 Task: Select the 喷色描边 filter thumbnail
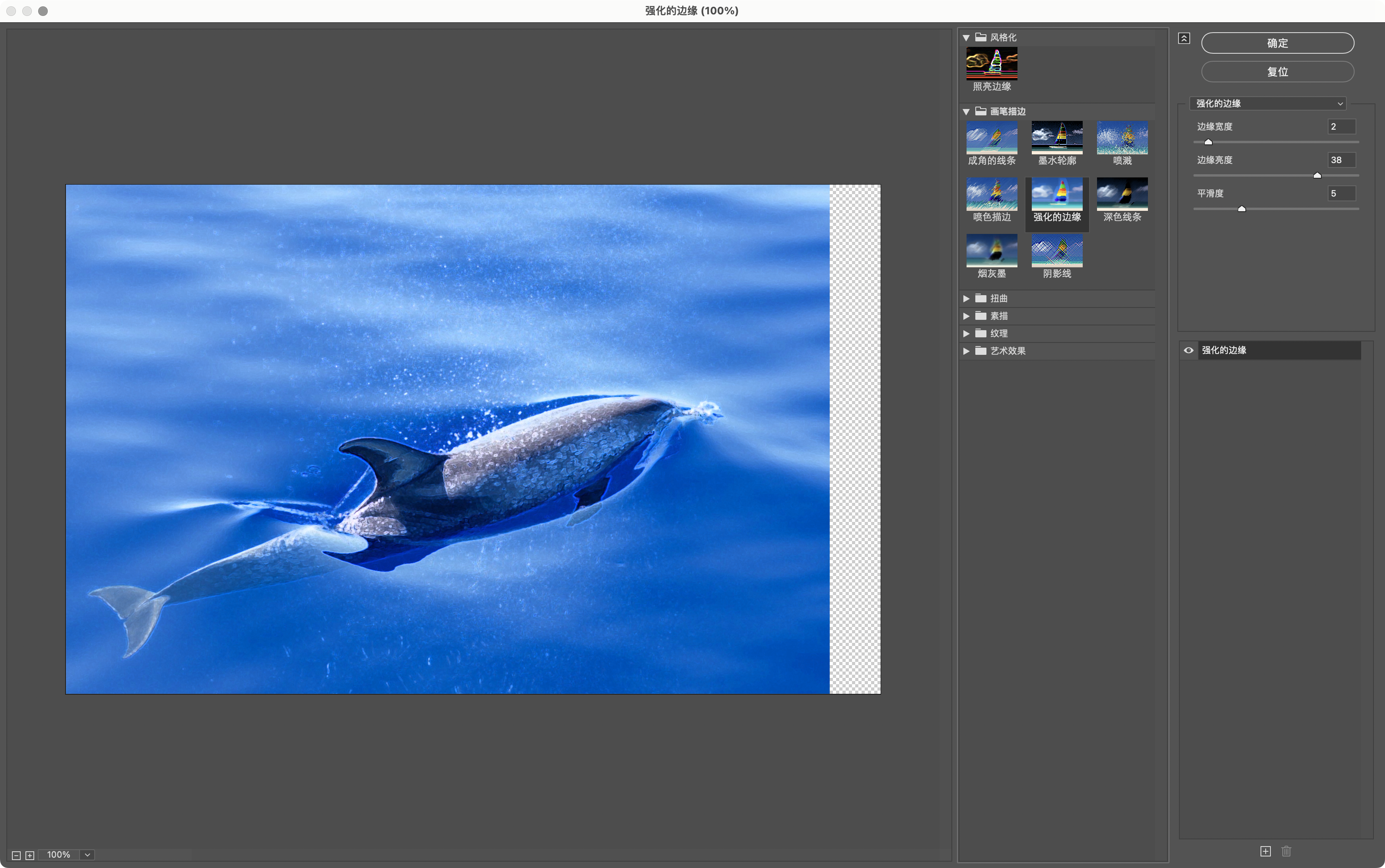tap(991, 194)
